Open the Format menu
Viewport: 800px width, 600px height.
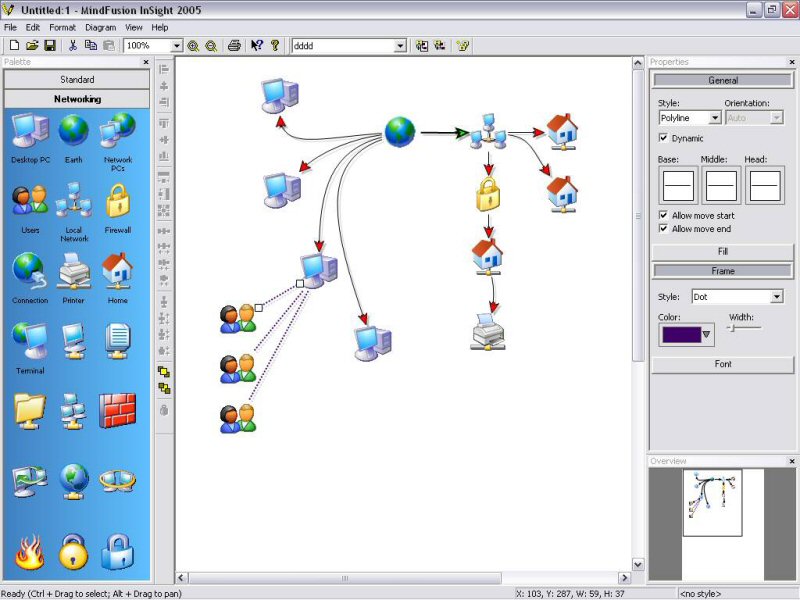click(x=62, y=27)
